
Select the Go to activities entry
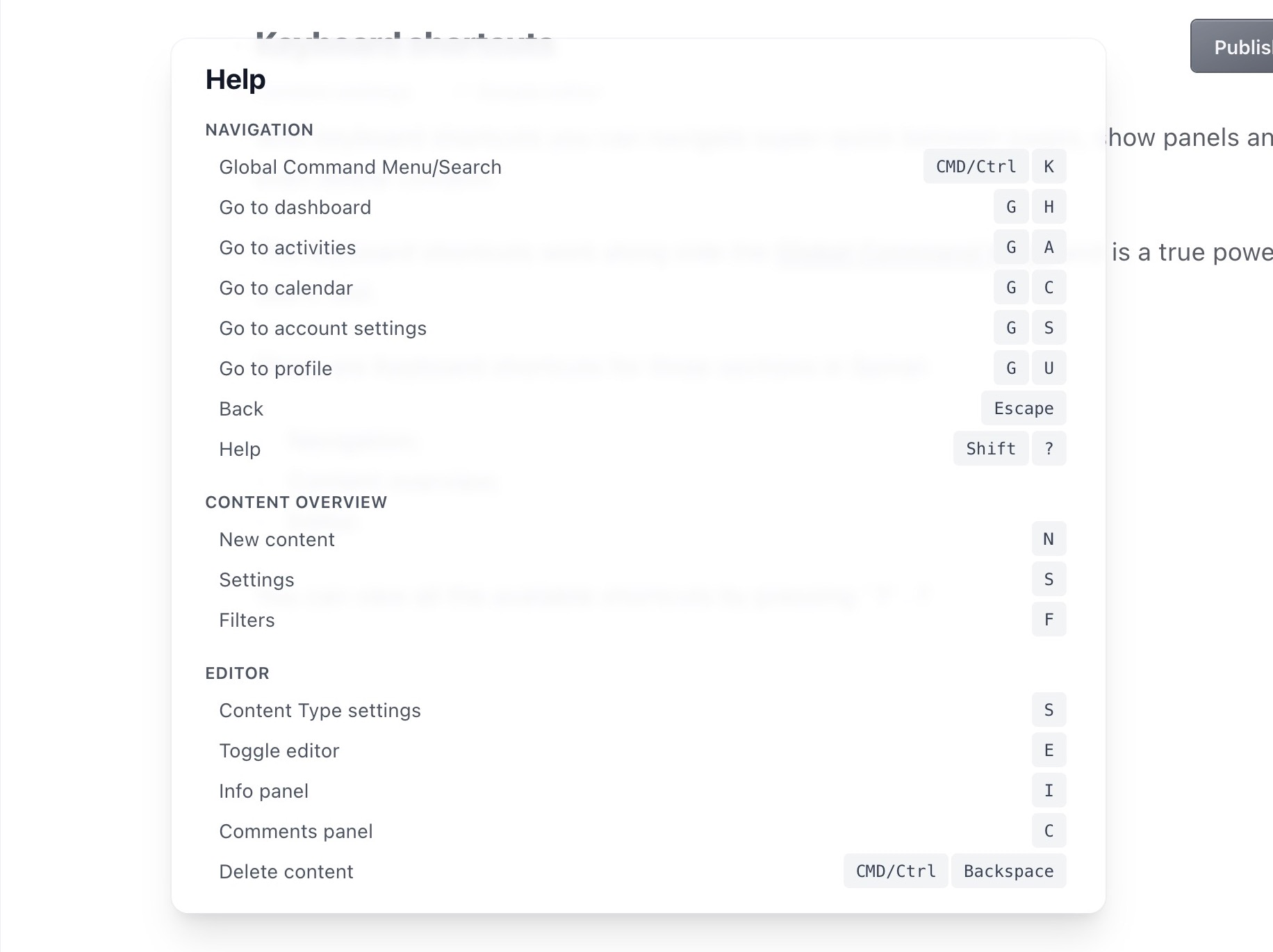[x=287, y=248]
